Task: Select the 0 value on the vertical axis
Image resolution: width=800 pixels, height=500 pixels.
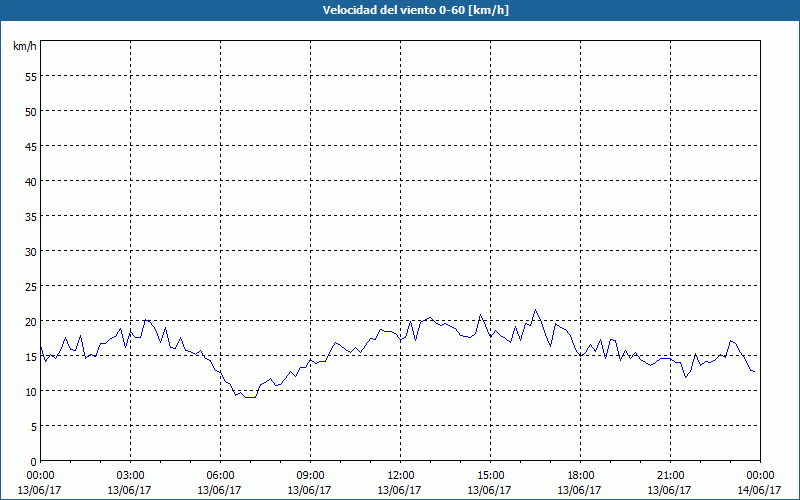Action: [34, 462]
